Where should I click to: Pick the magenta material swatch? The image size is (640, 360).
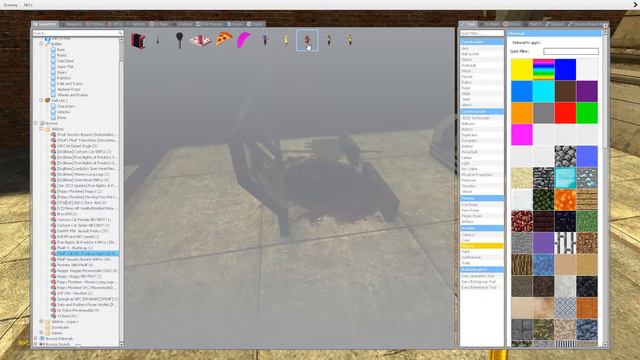click(522, 134)
